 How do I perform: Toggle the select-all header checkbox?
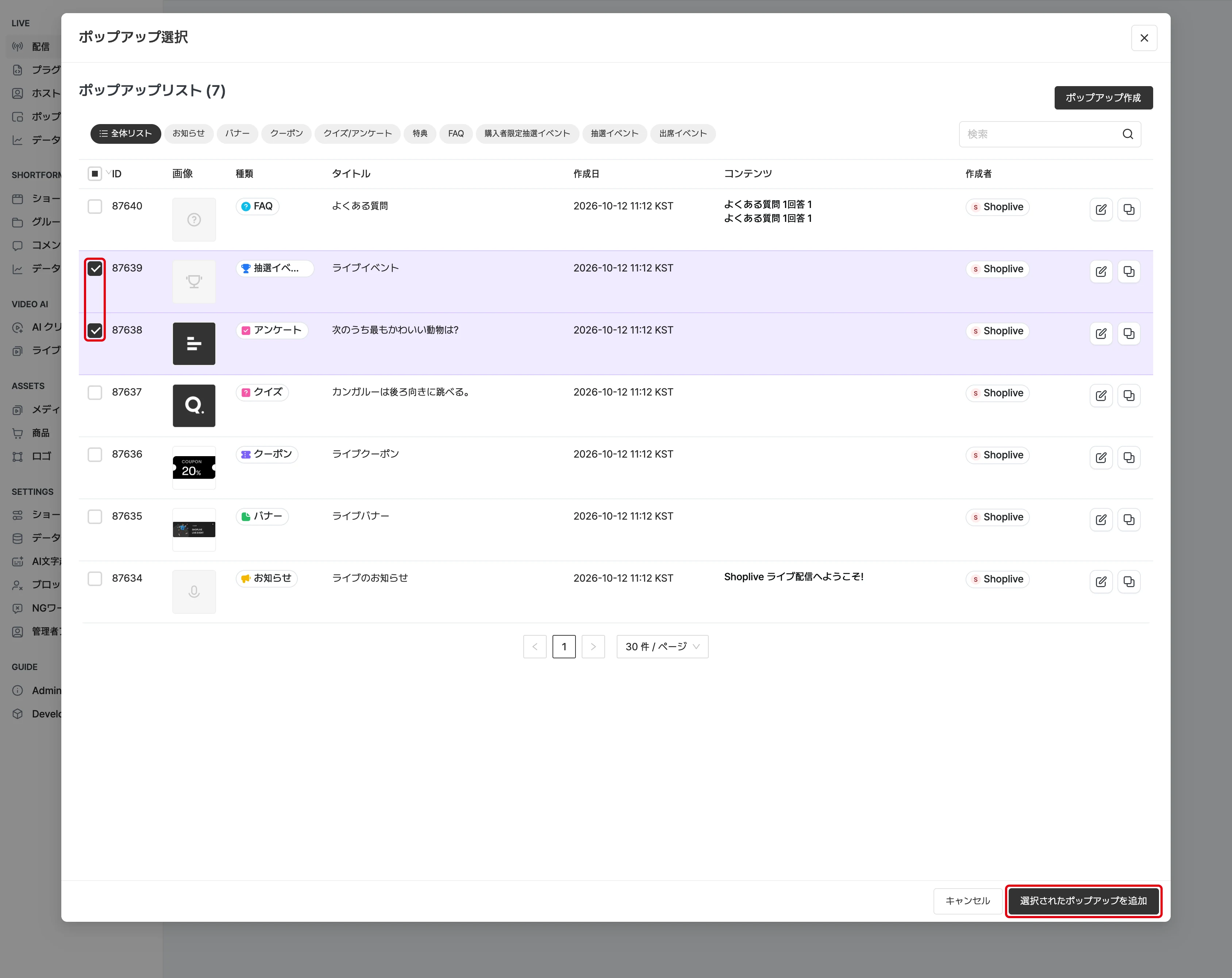[95, 174]
